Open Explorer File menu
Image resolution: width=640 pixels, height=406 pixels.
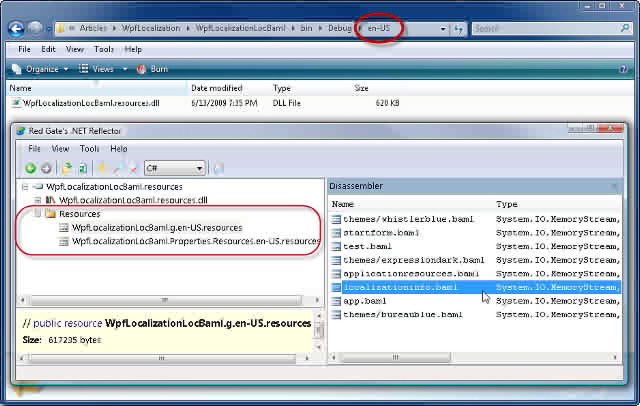[24, 49]
